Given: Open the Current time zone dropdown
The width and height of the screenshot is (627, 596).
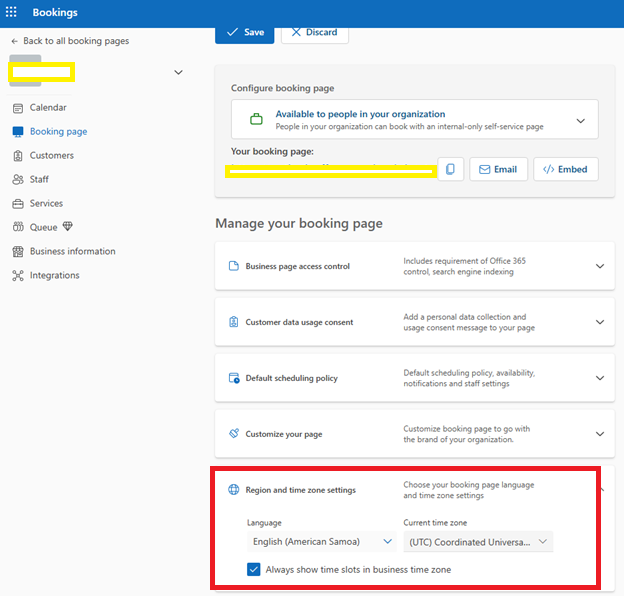Looking at the screenshot, I should click(x=478, y=542).
